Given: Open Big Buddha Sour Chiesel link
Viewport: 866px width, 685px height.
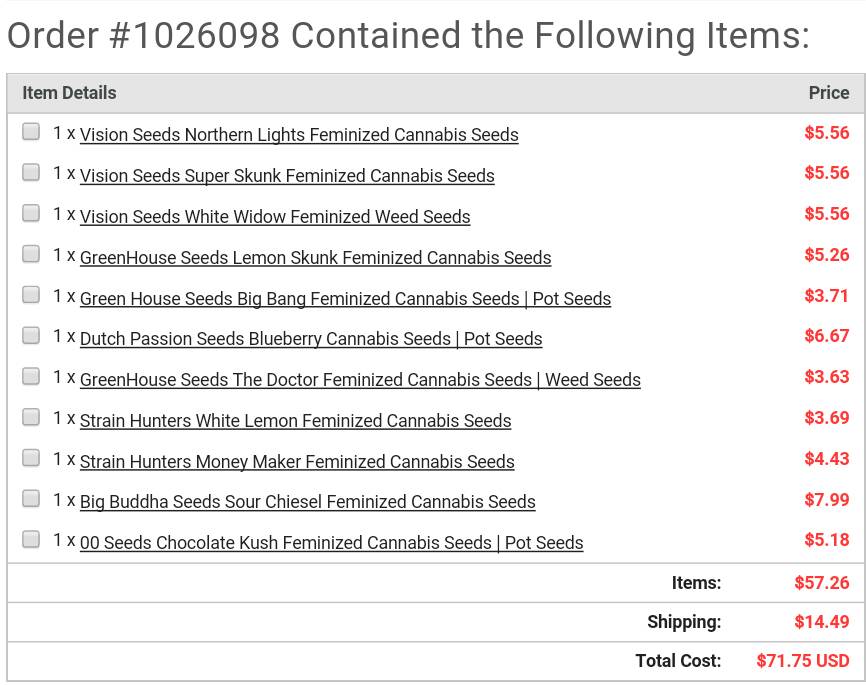Looking at the screenshot, I should pos(308,502).
